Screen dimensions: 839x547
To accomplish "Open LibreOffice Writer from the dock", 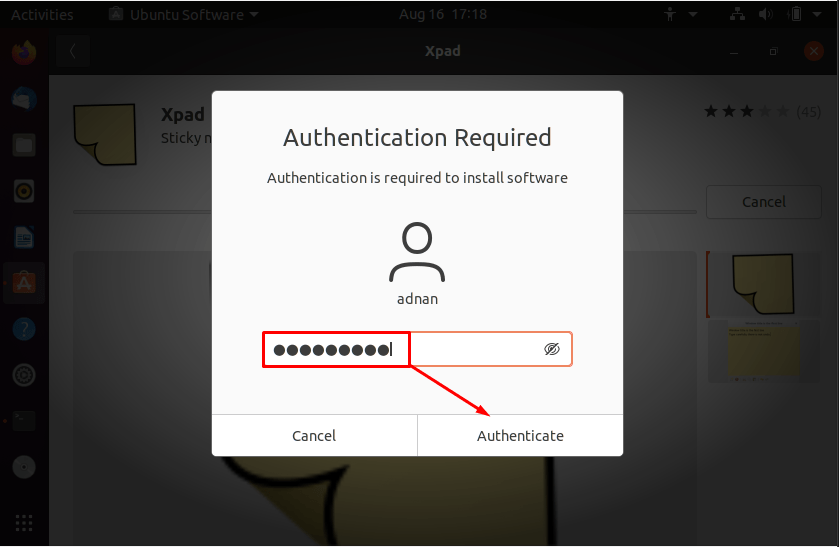I will tap(24, 237).
